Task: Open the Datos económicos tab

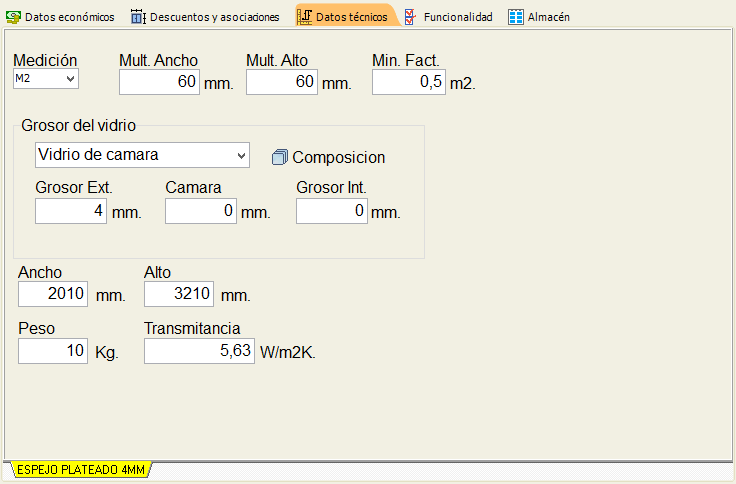Action: (x=60, y=17)
